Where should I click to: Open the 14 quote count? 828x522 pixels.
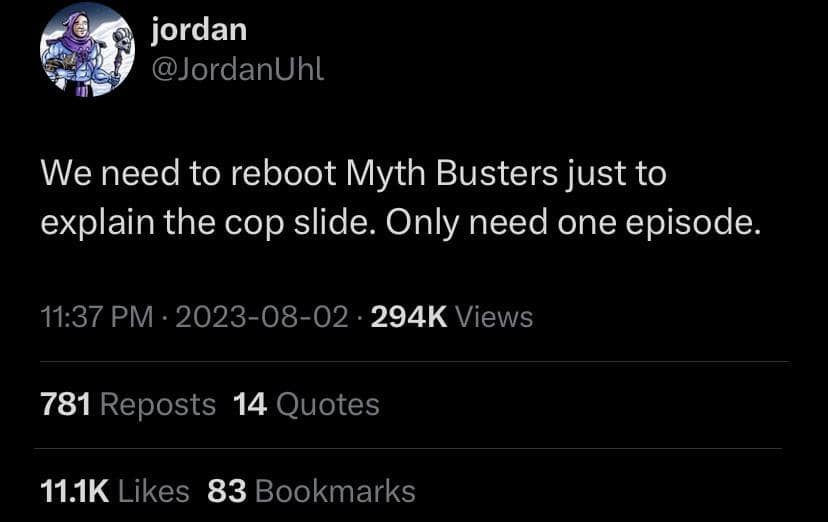point(250,404)
